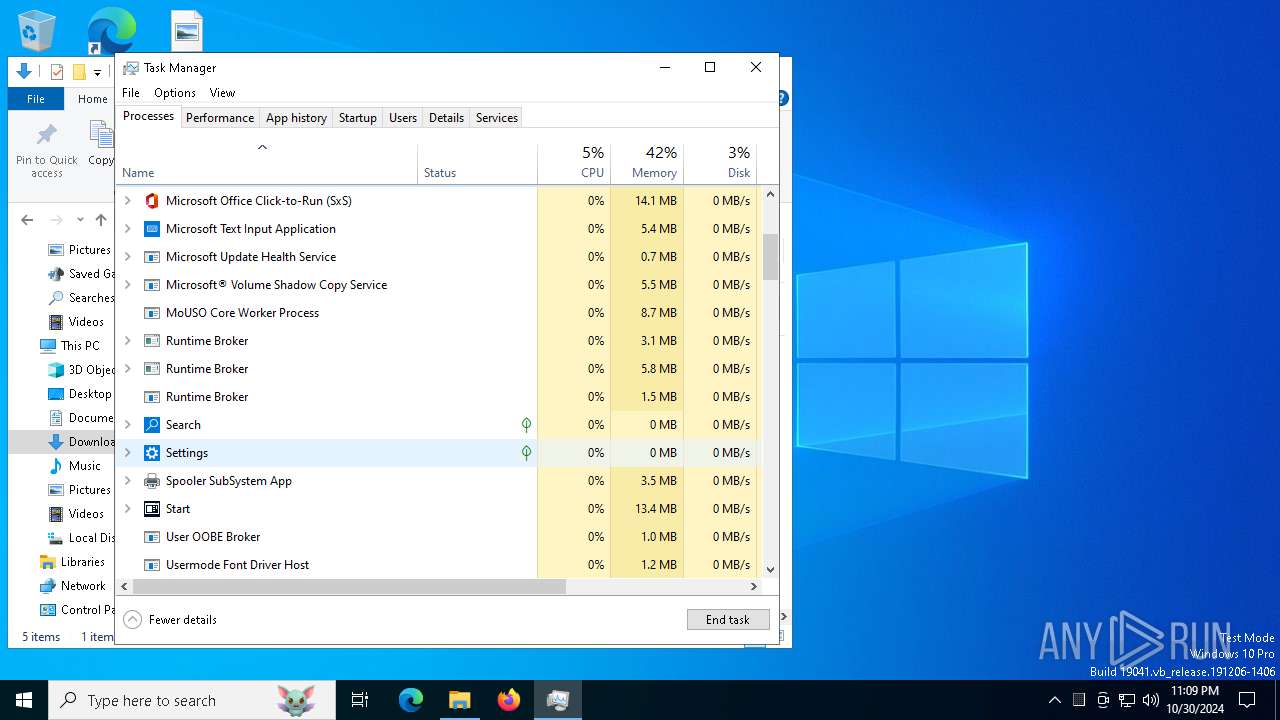Expand Microsoft Text Input Application process
This screenshot has width=1280, height=720.
click(127, 229)
